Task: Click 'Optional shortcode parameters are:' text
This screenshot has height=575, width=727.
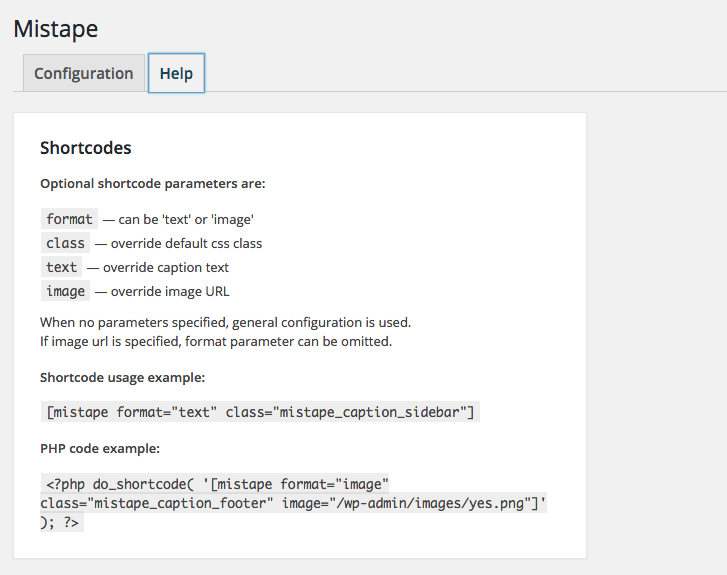Action: (153, 184)
